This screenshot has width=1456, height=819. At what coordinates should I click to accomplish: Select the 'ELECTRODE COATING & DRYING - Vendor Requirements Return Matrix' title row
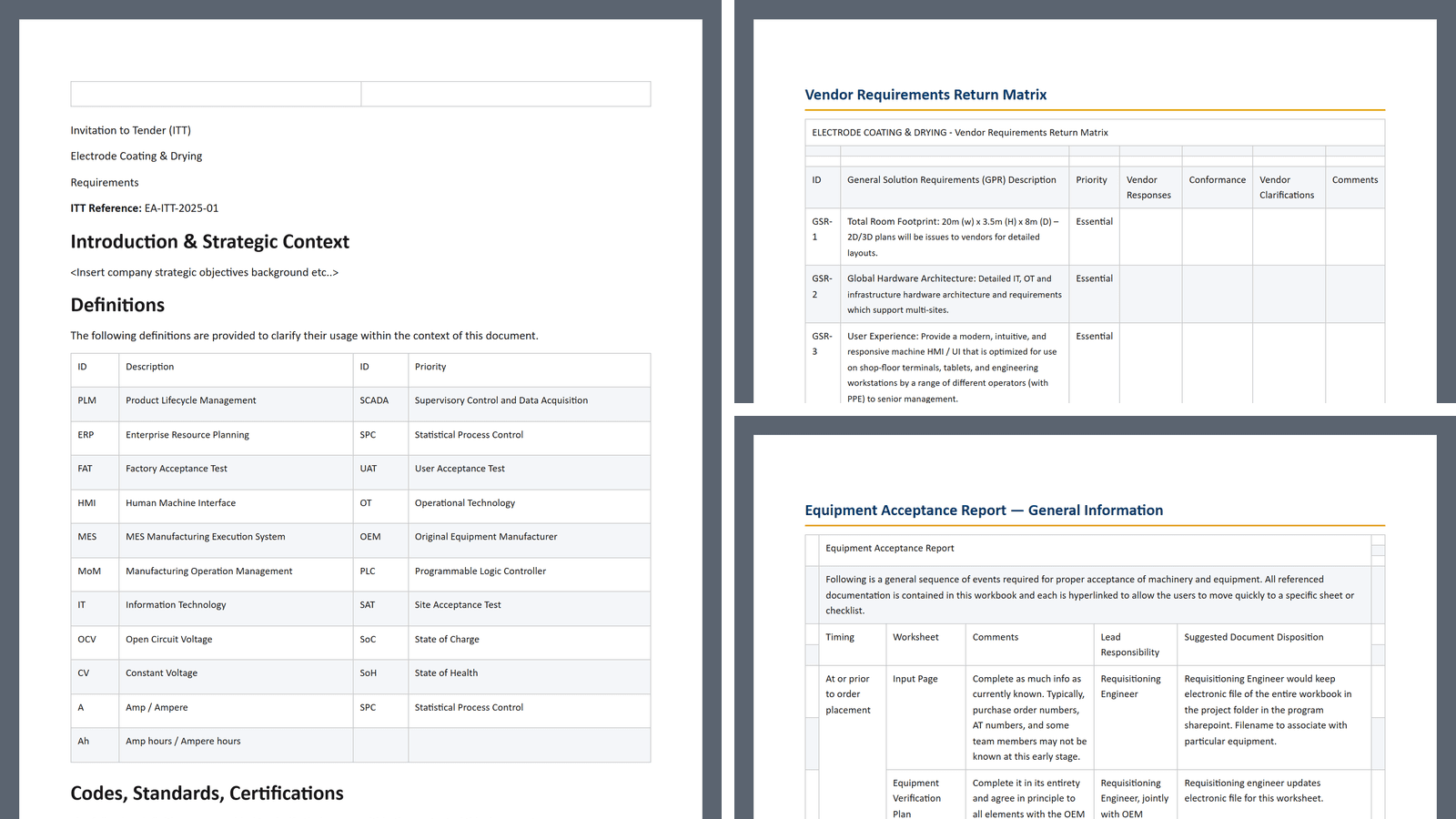[1095, 133]
